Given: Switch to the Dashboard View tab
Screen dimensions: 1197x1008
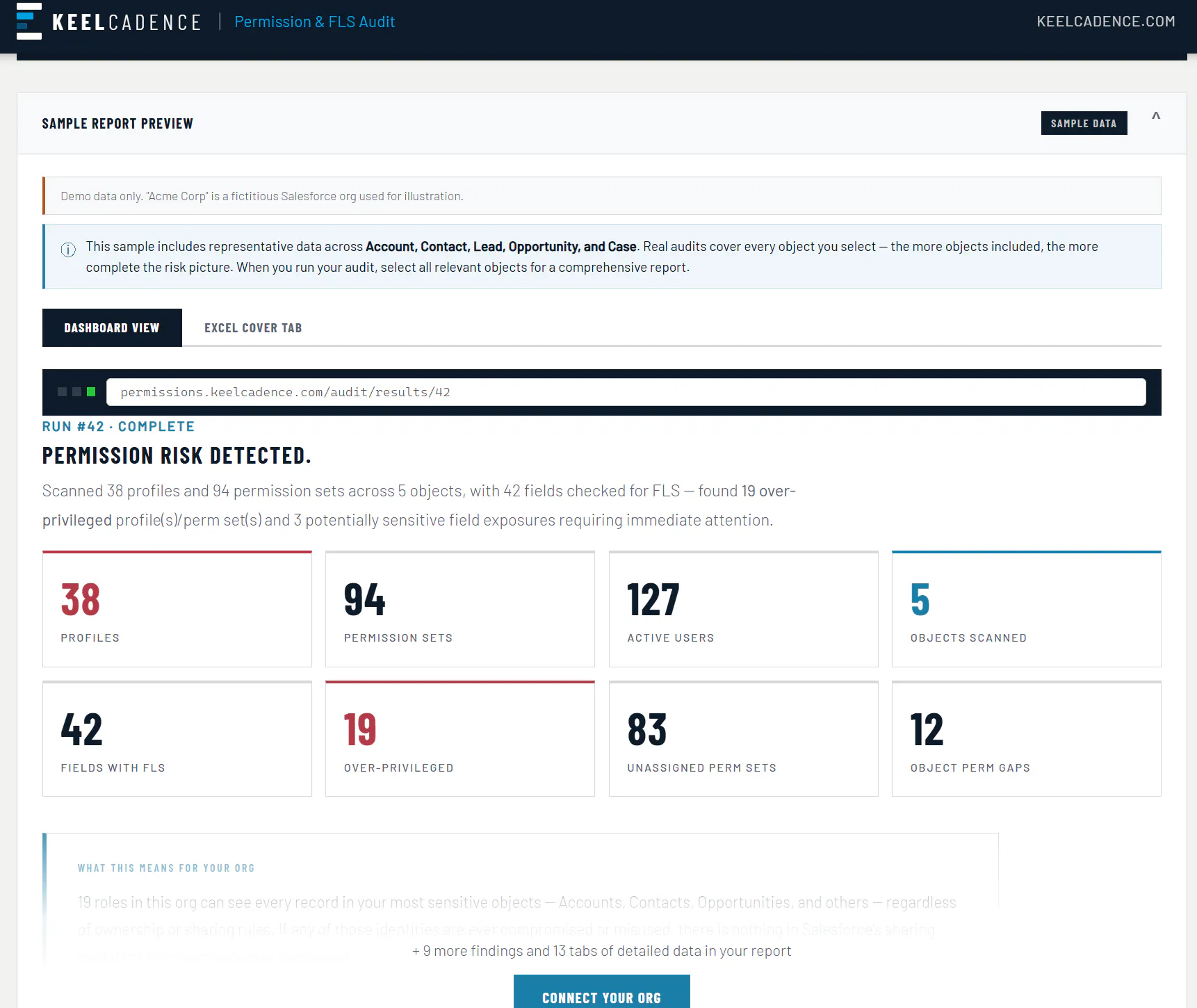Looking at the screenshot, I should 112,327.
